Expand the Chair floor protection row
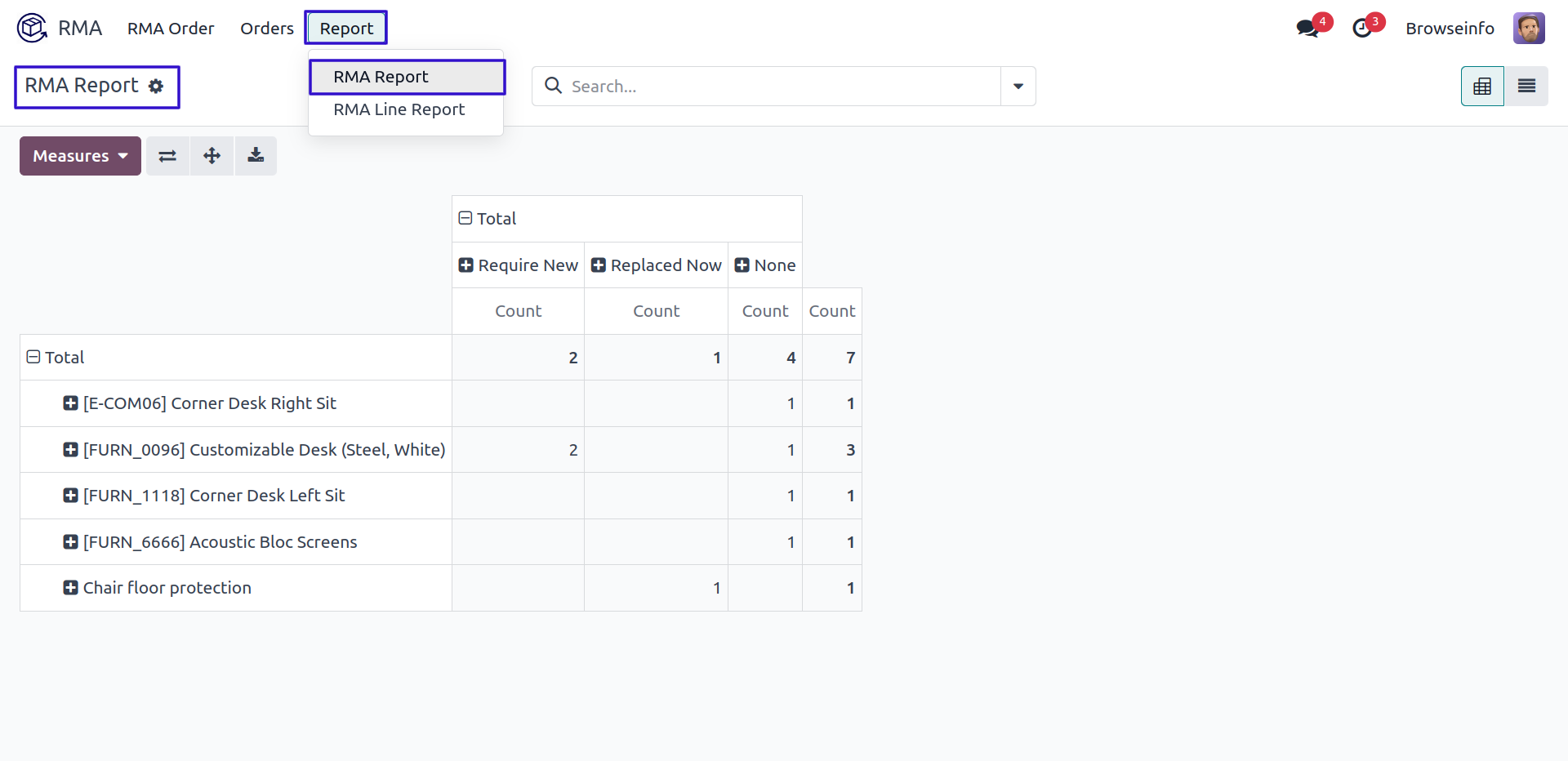This screenshot has width=1568, height=761. click(158, 588)
